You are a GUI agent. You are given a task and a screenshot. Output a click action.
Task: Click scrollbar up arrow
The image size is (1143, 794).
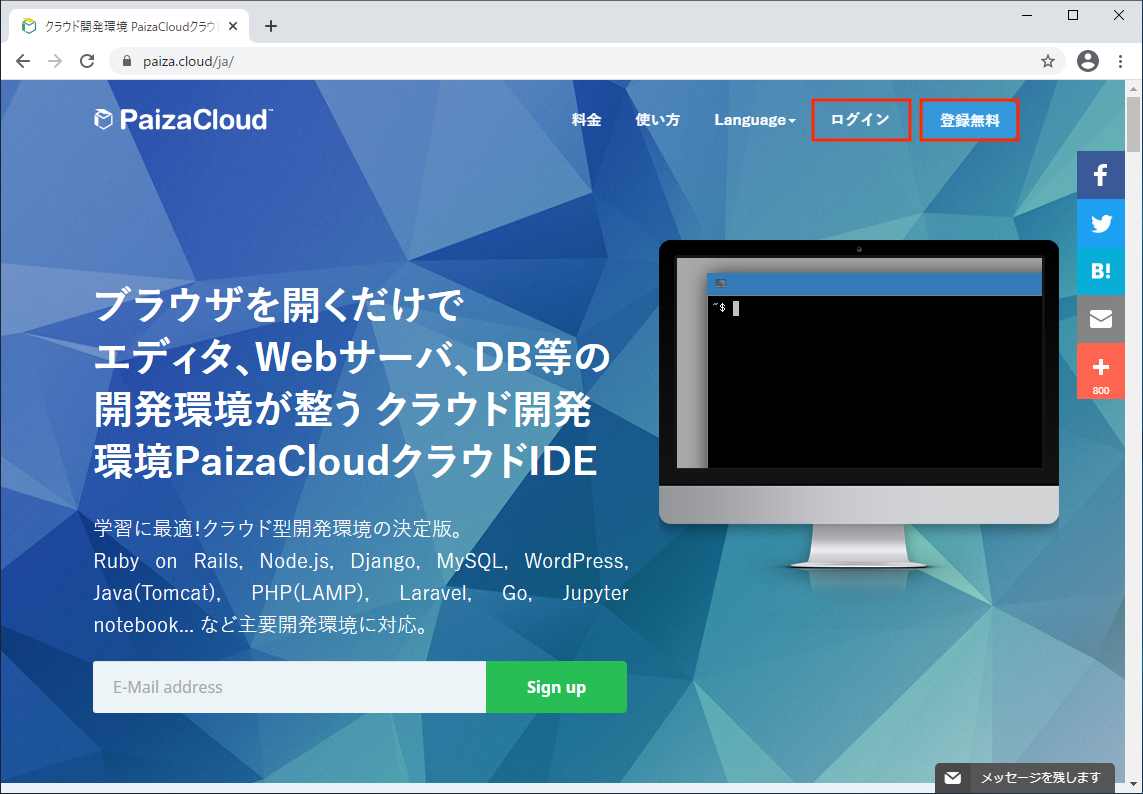coord(1134,88)
